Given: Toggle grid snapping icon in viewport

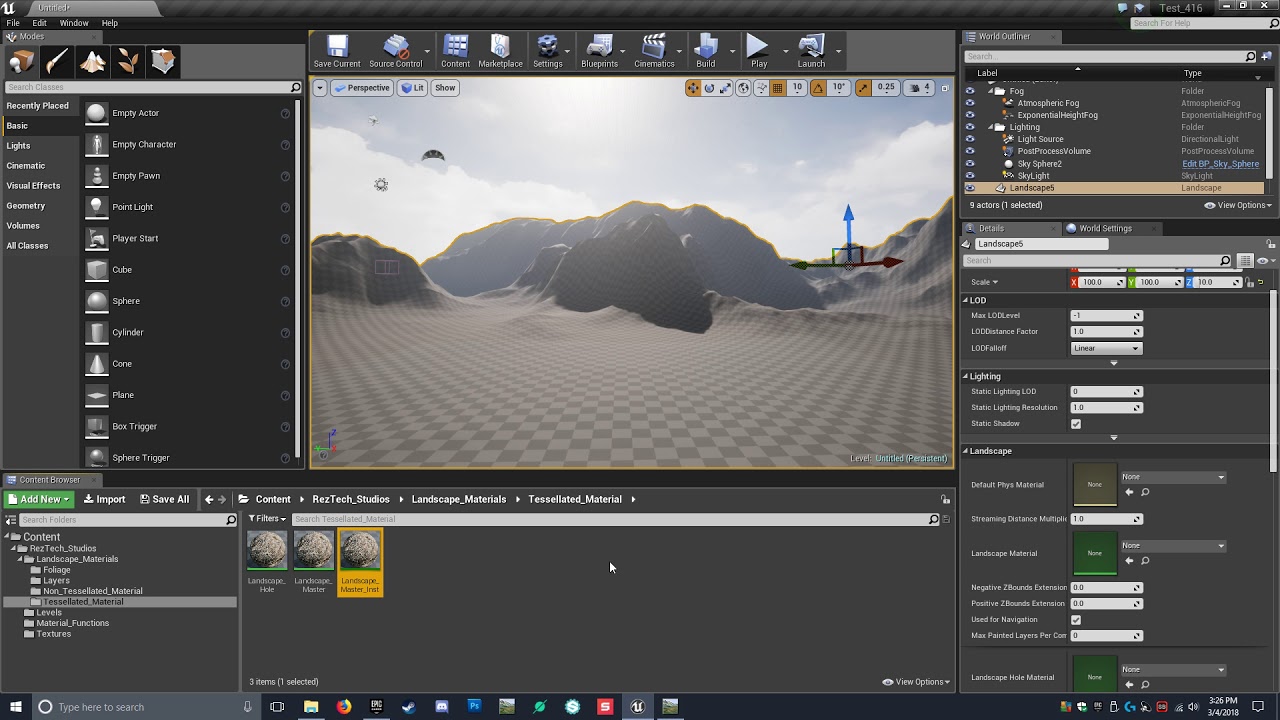Looking at the screenshot, I should coord(777,88).
